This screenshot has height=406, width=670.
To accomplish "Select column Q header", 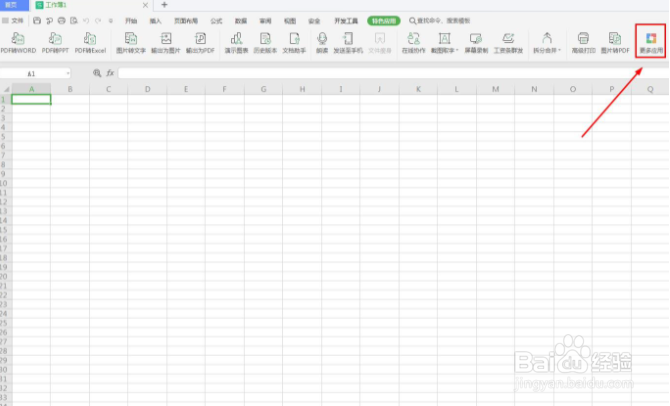I will 650,89.
